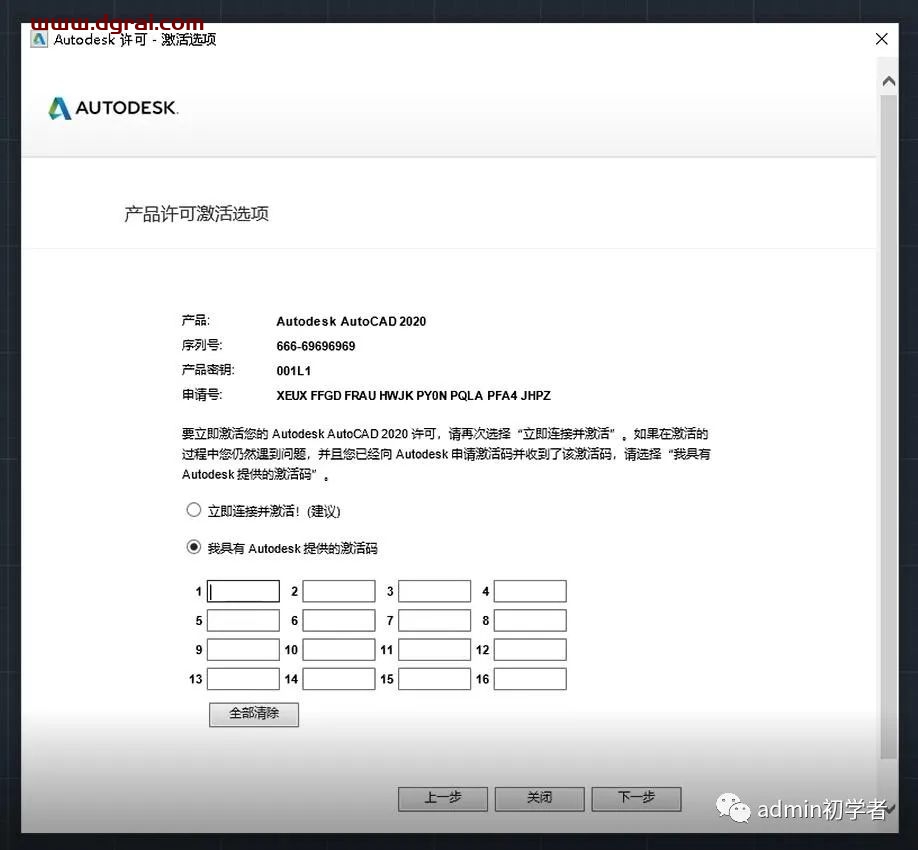Click the serial number 666-69696969

click(316, 346)
